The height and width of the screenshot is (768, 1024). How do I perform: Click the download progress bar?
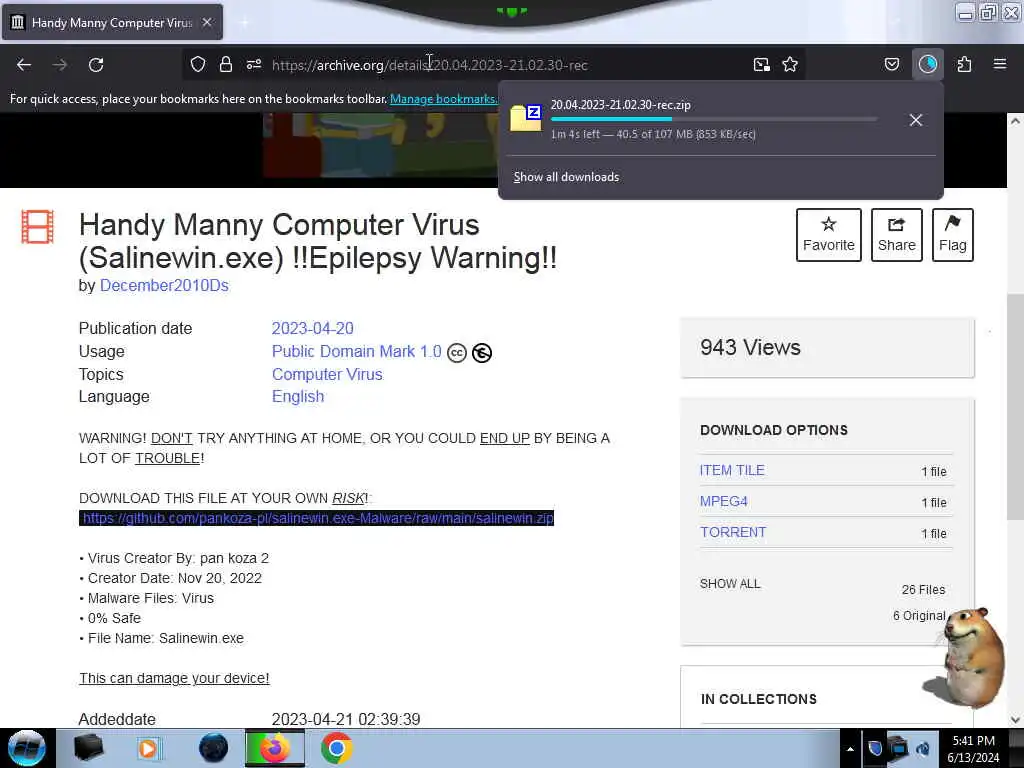click(714, 119)
